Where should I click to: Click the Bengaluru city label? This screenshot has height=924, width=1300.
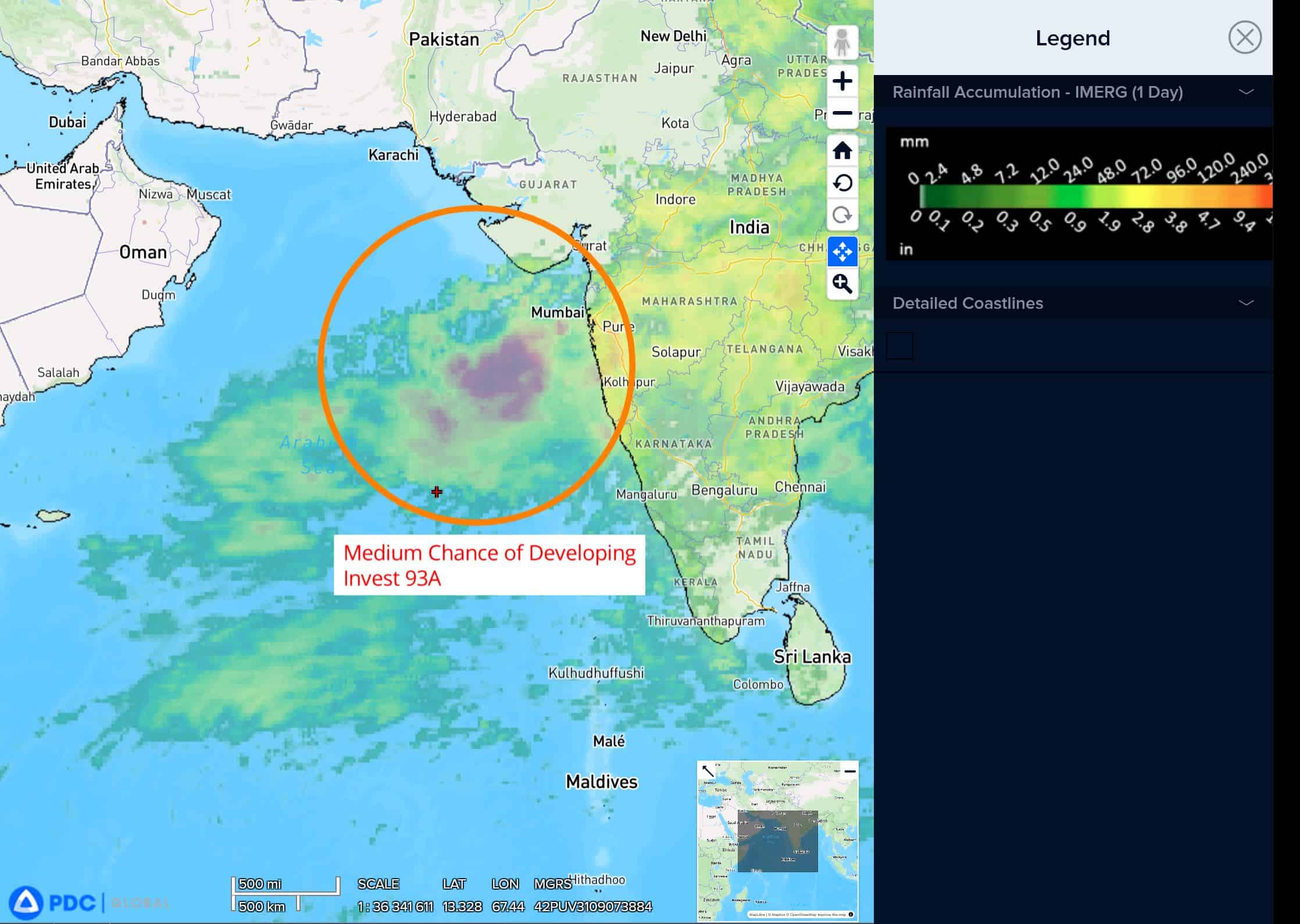[724, 490]
